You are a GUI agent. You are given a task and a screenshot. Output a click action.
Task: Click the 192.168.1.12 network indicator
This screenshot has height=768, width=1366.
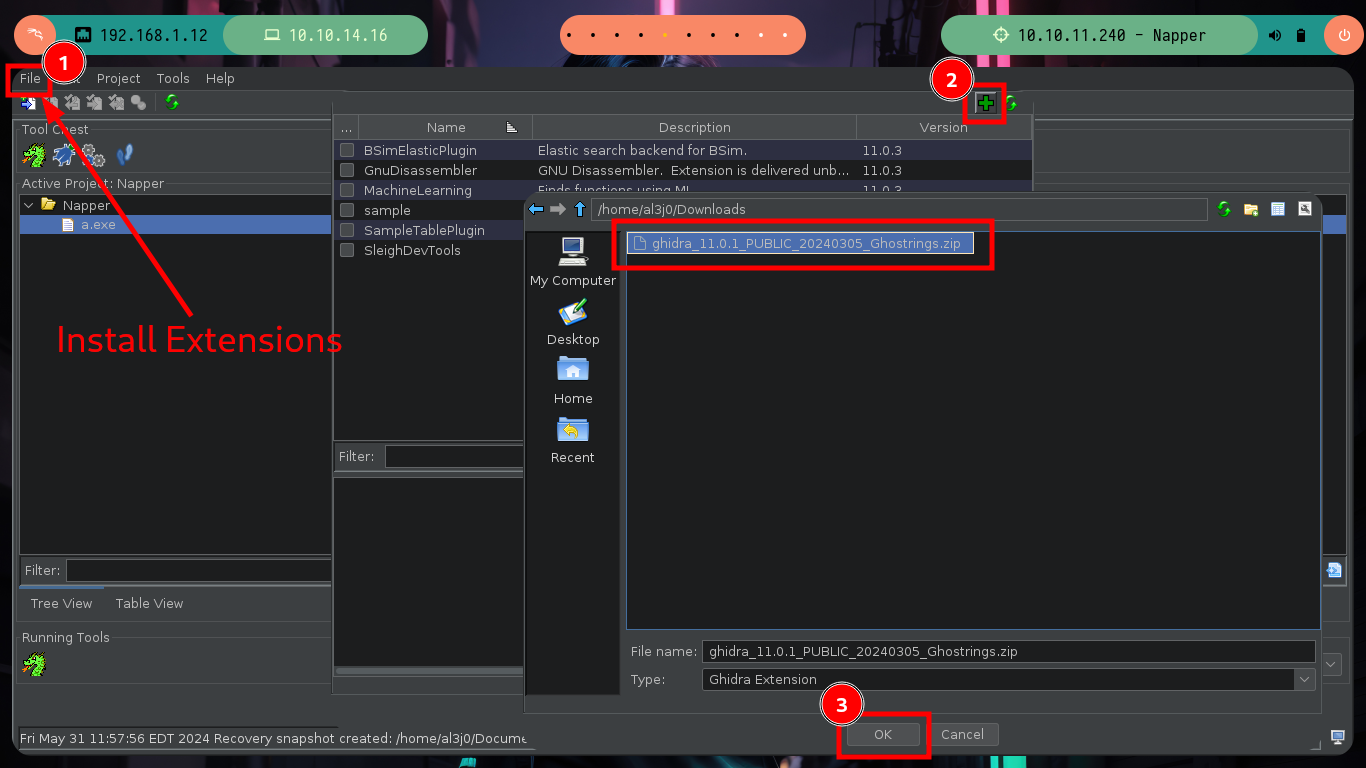coord(141,35)
